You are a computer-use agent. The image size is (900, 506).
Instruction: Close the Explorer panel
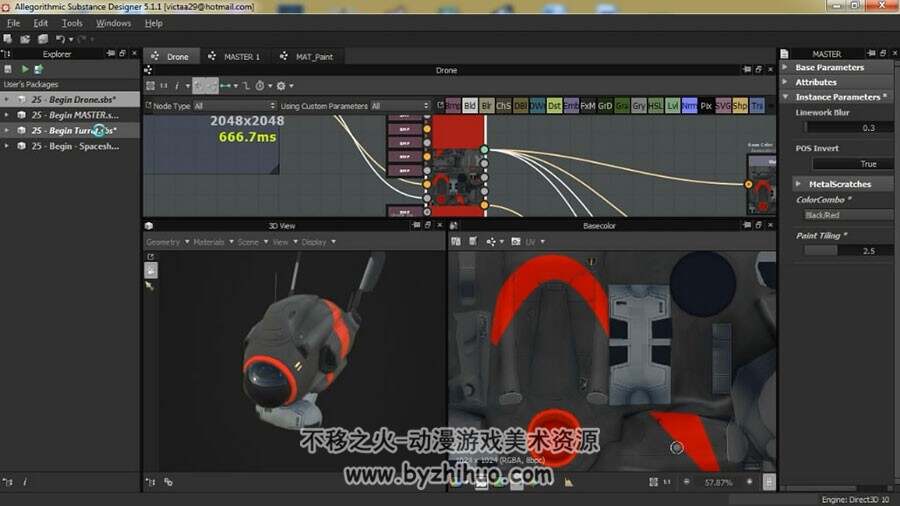click(x=134, y=53)
